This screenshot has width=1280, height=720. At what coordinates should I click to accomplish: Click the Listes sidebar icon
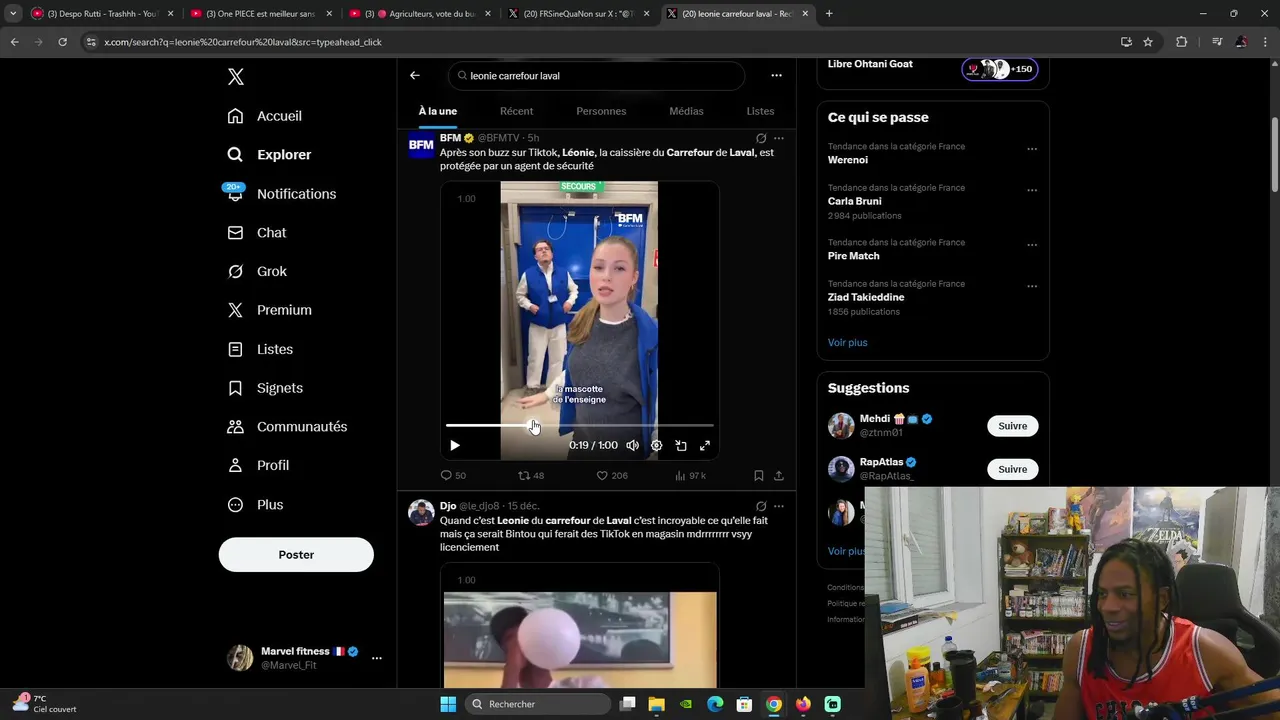pos(235,349)
